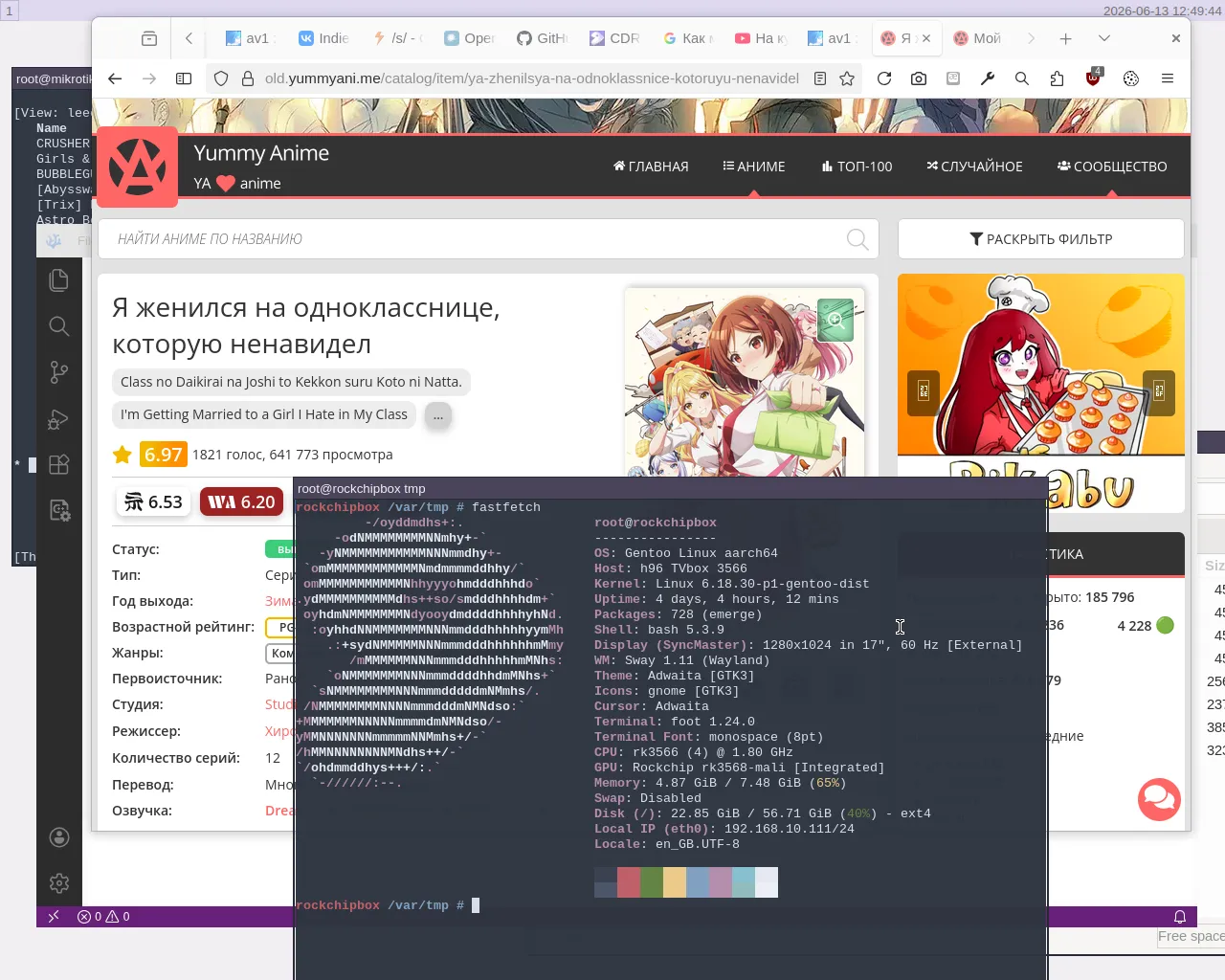The image size is (1225, 980).
Task: Open the АНИМЕ menu item
Action: (x=754, y=167)
